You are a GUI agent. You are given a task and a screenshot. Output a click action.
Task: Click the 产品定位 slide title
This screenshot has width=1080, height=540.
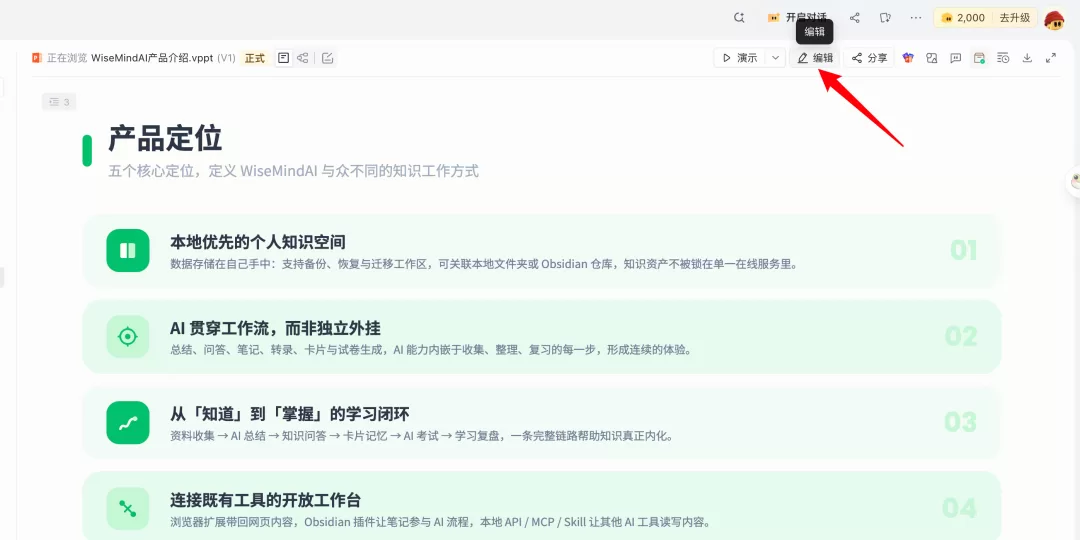pyautogui.click(x=165, y=138)
